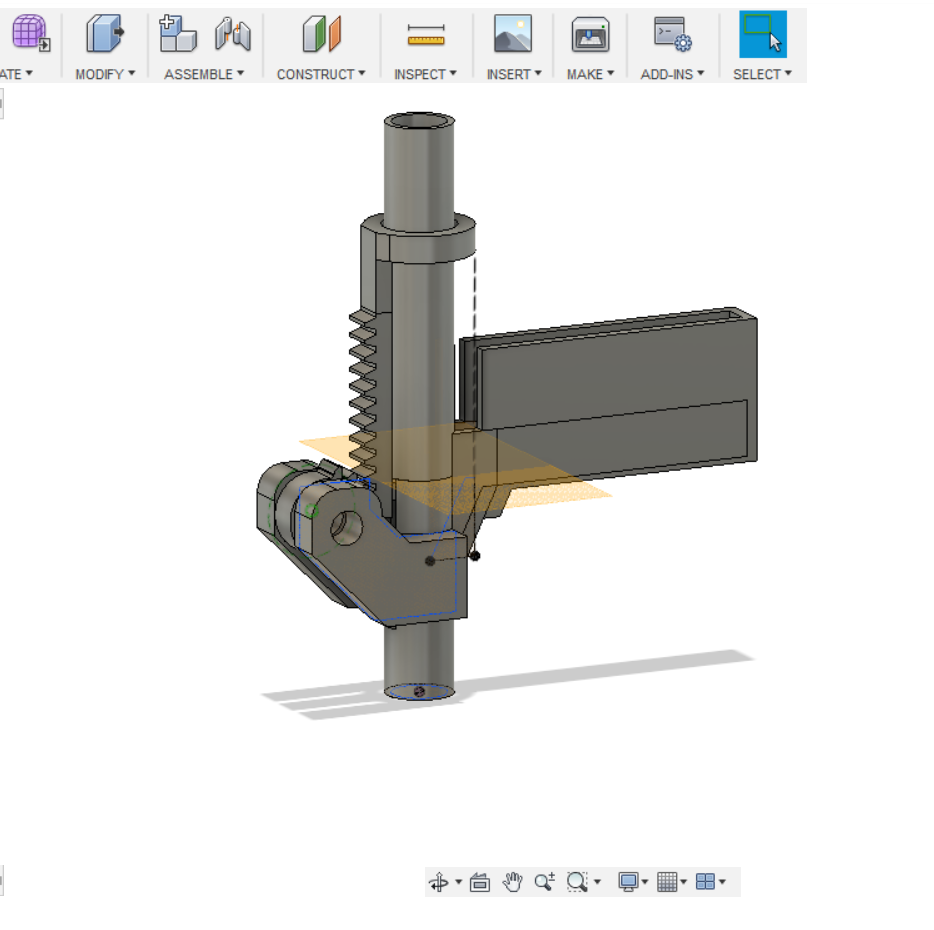Activate the Select tool icon
This screenshot has width=934, height=930.
click(762, 34)
